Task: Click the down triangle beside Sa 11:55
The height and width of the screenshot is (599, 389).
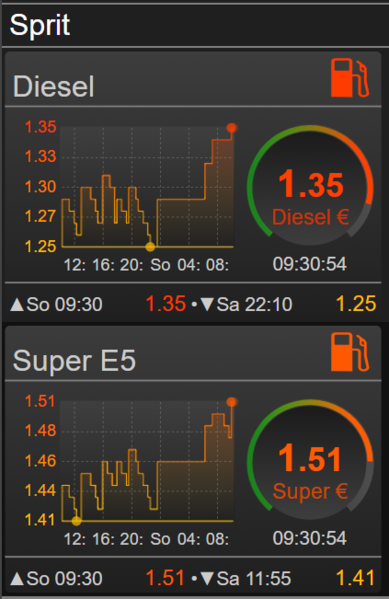Action: (207, 579)
